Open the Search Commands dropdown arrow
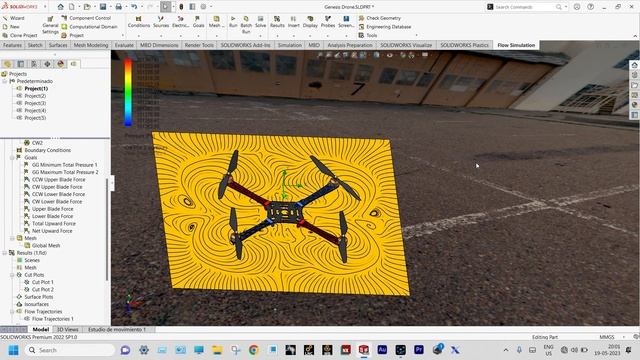 [x=565, y=7]
